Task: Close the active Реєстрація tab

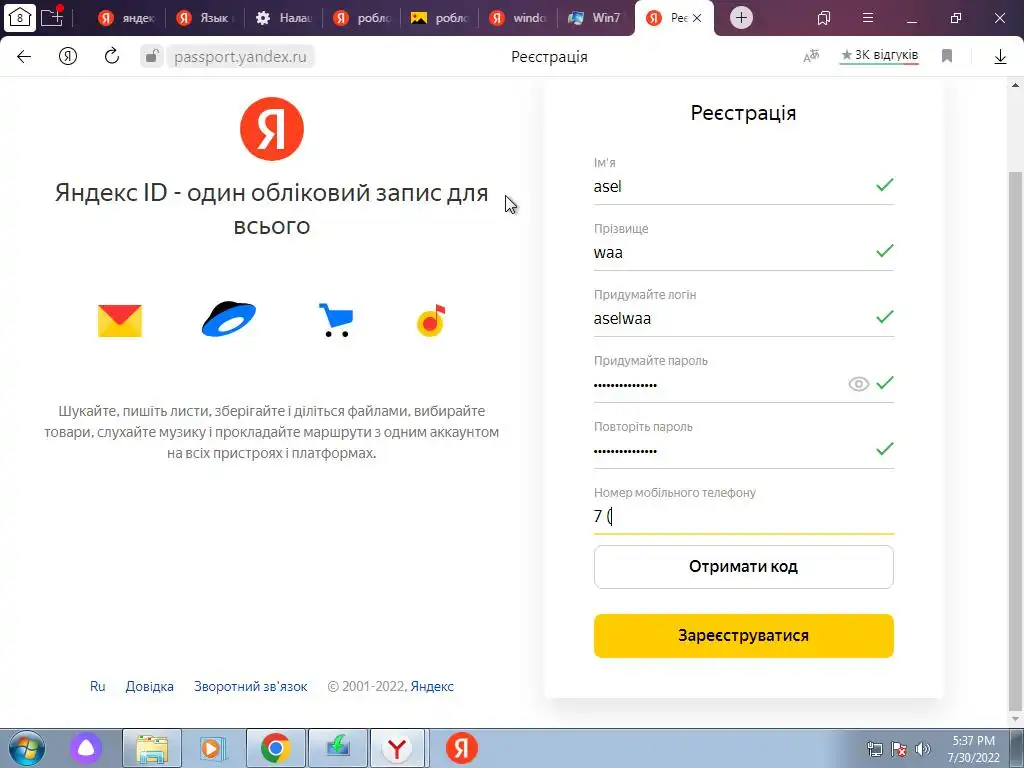Action: pyautogui.click(x=697, y=18)
